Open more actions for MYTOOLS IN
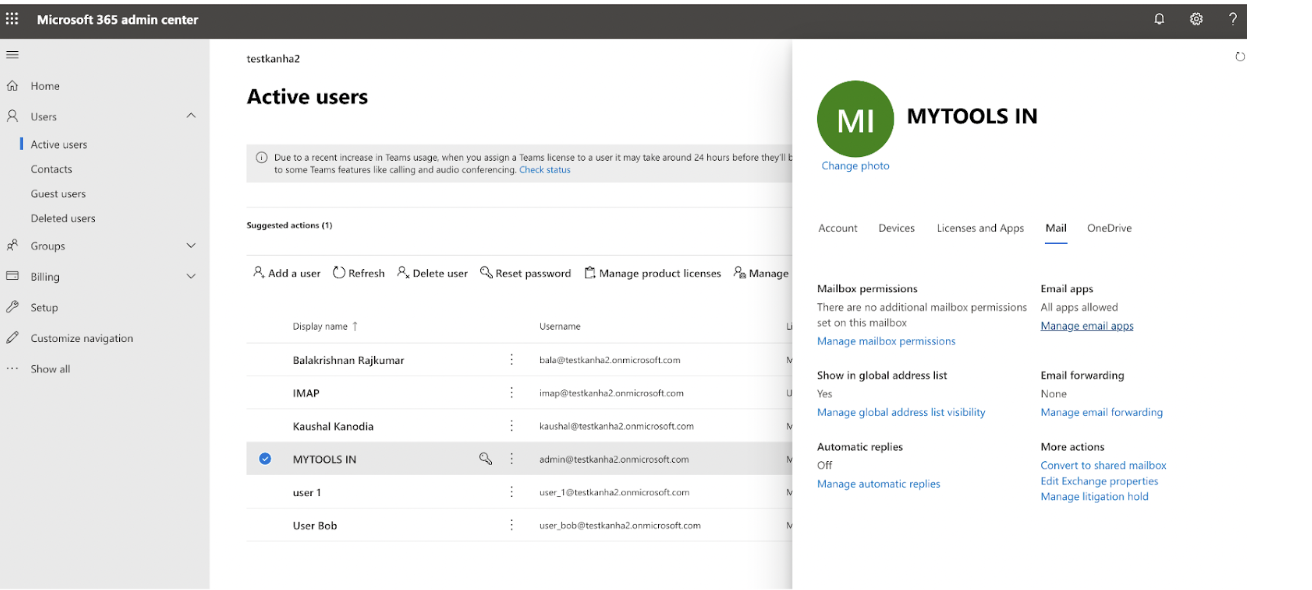Screen dimensions: 1312x590 (512, 459)
